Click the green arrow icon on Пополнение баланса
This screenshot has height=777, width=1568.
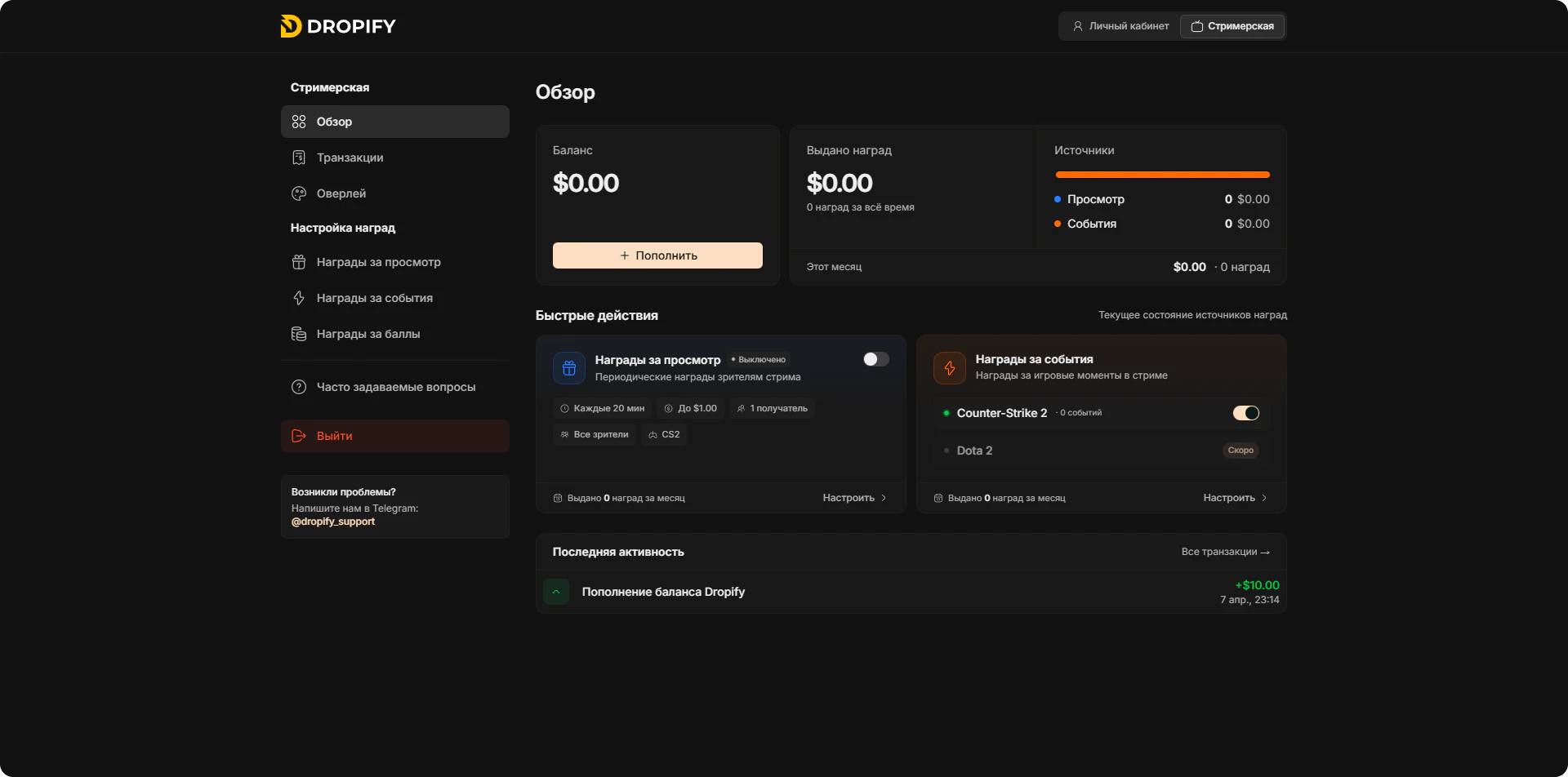click(556, 592)
